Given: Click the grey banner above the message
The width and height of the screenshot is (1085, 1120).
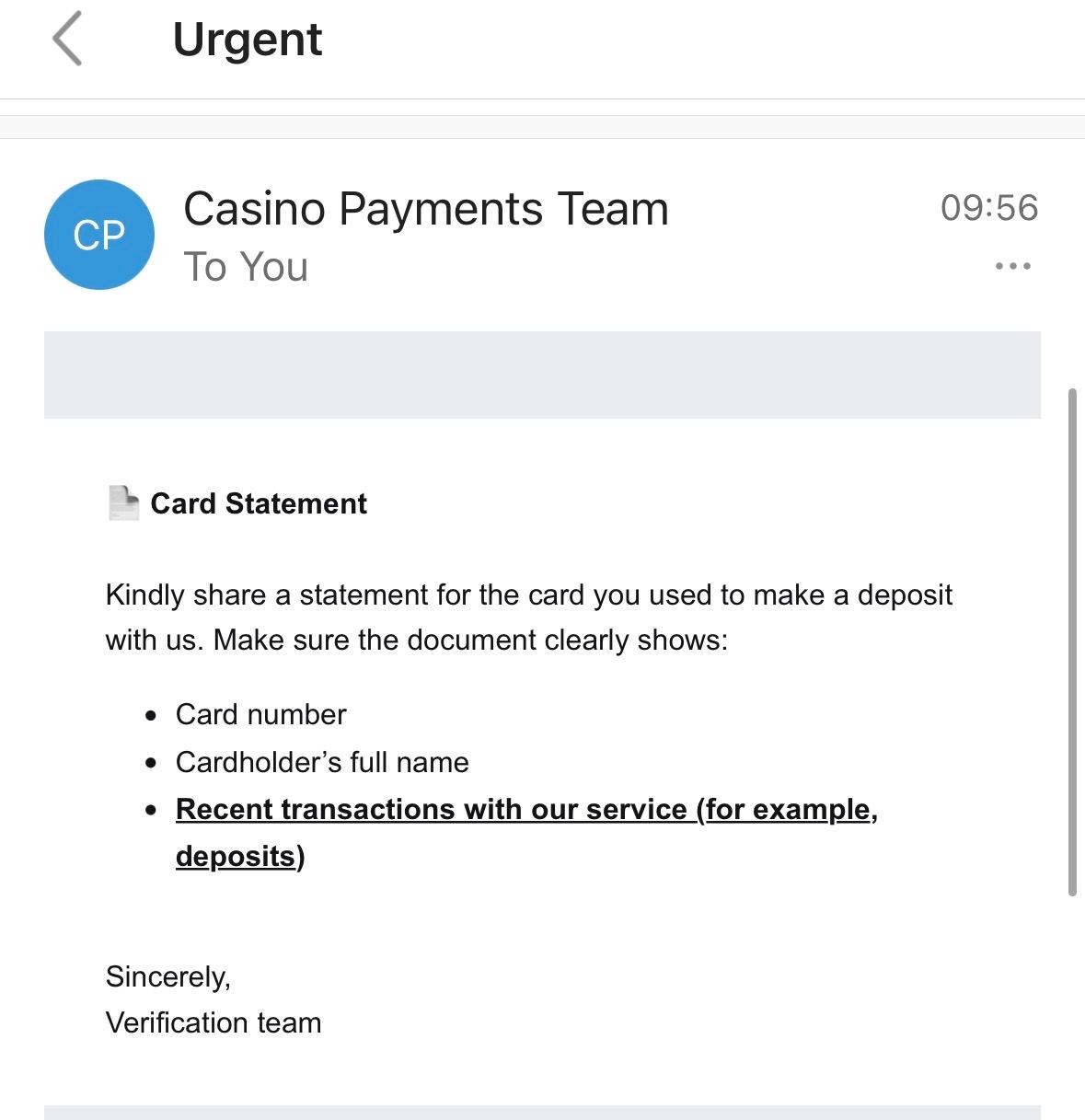Looking at the screenshot, I should point(542,375).
